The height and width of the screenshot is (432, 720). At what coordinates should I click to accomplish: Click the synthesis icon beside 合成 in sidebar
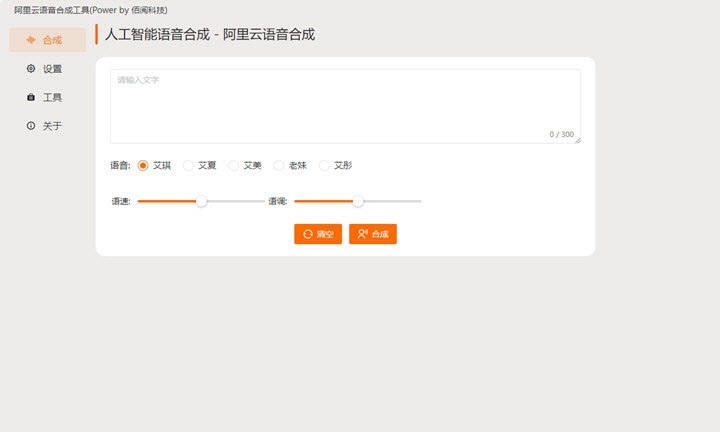[31, 40]
